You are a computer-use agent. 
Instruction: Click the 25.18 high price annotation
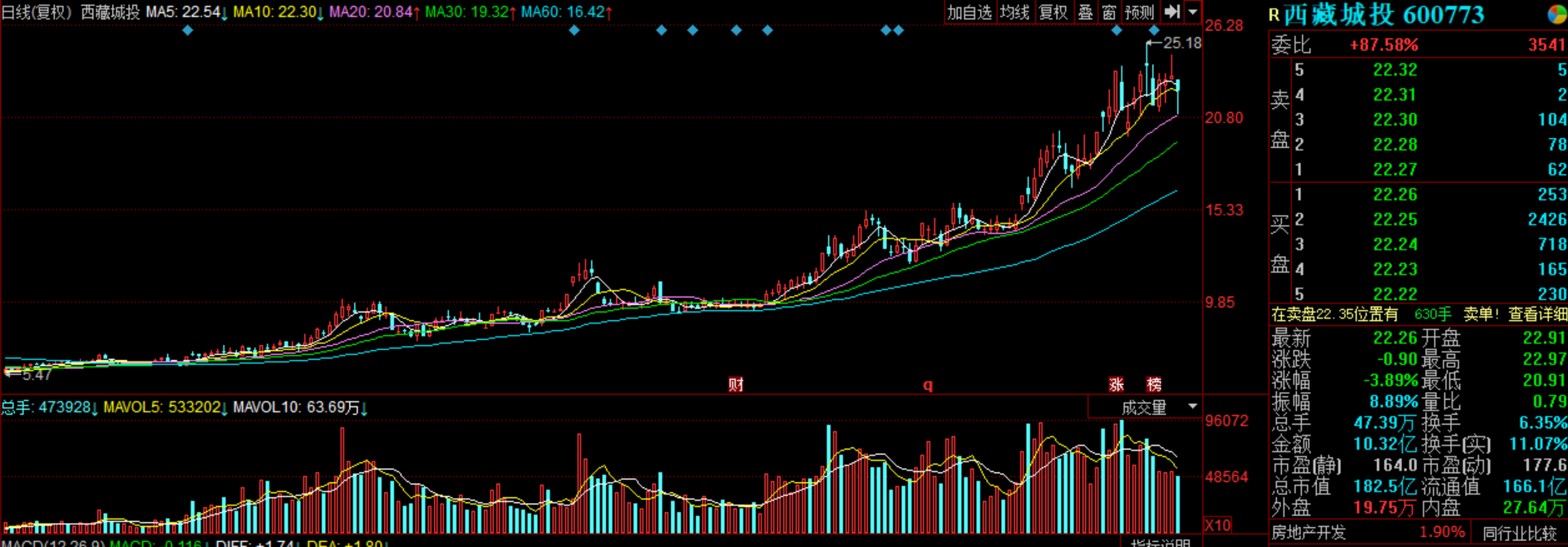[x=1182, y=43]
